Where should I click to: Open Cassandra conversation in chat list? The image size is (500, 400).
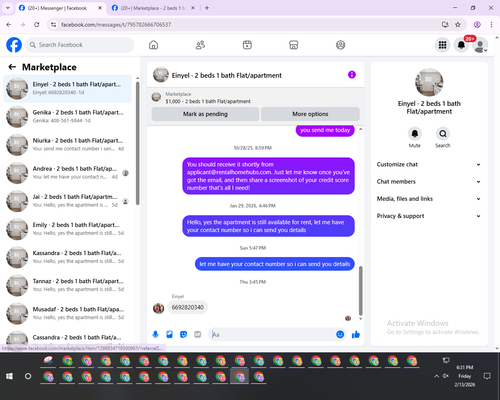pos(67,338)
